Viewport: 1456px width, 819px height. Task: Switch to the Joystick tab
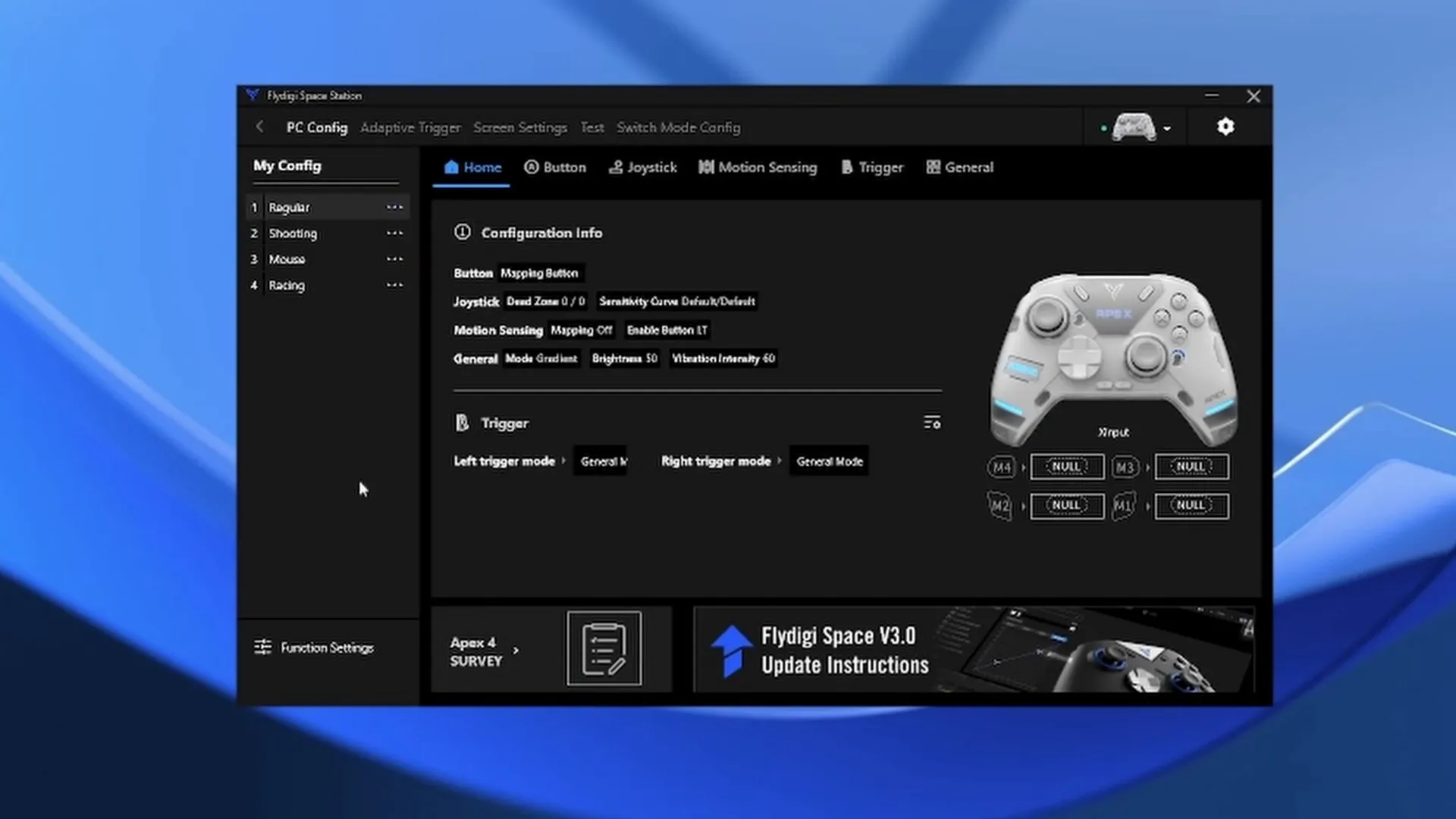click(x=643, y=168)
